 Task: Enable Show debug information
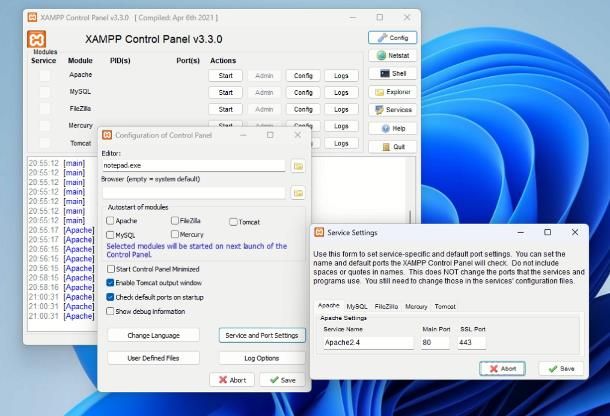[110, 311]
